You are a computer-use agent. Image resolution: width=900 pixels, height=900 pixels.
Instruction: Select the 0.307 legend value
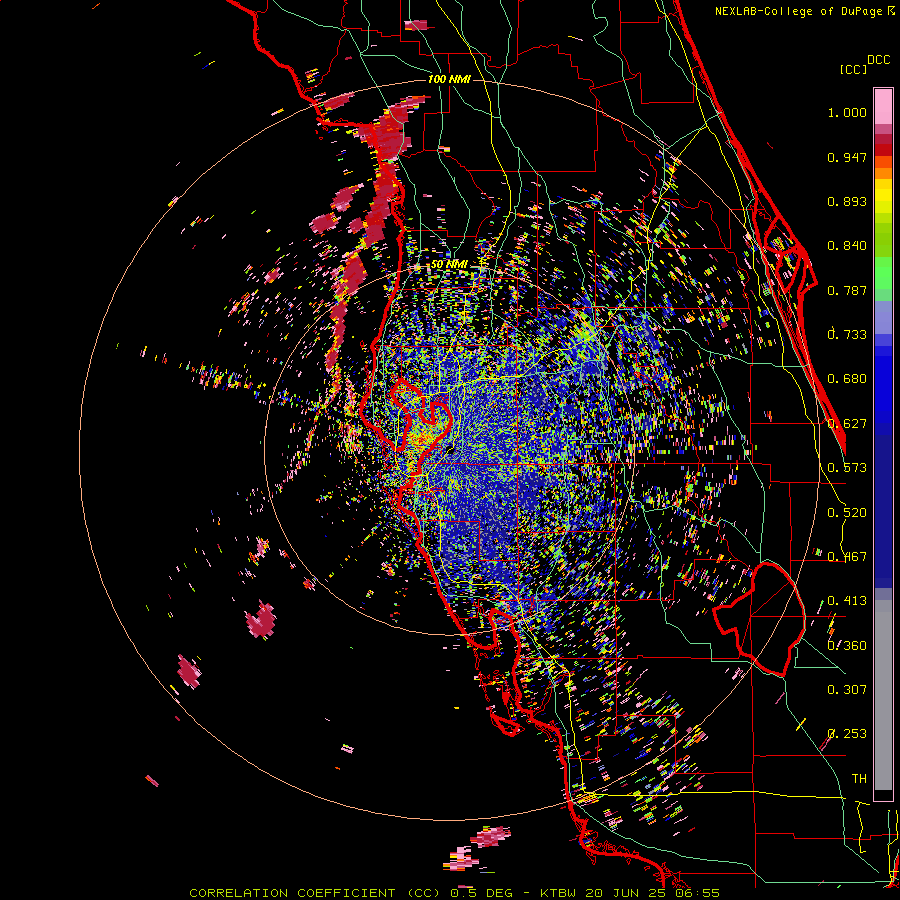point(847,690)
